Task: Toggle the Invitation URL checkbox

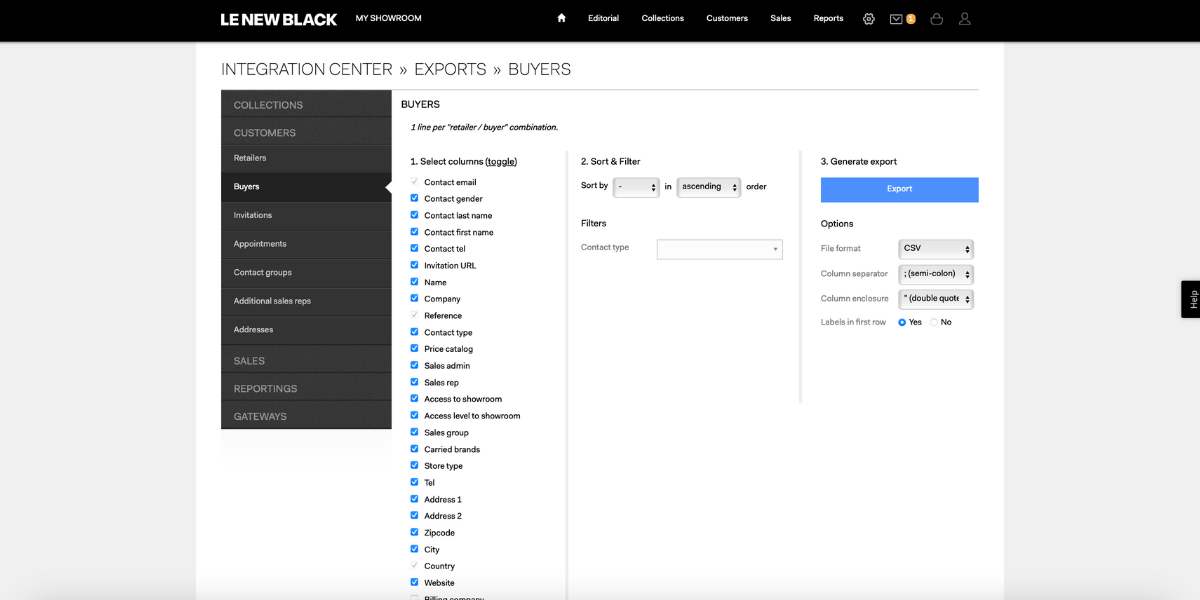Action: 415,265
